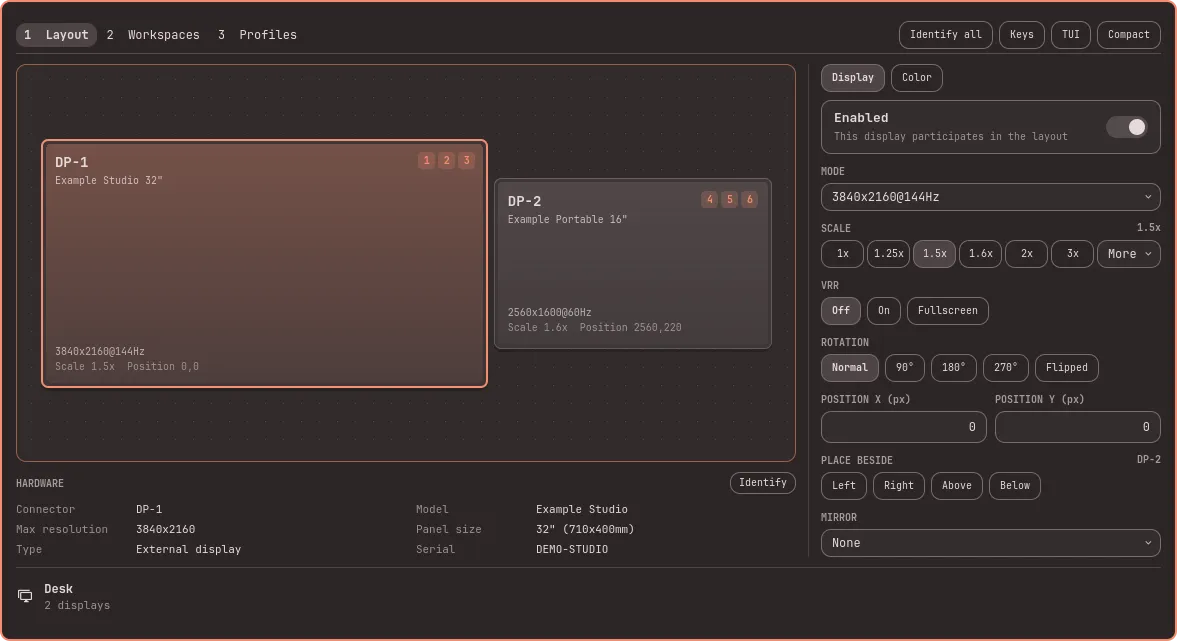Viewport: 1177px width, 641px height.
Task: Click Model value Example Studio
Action: coord(582,509)
